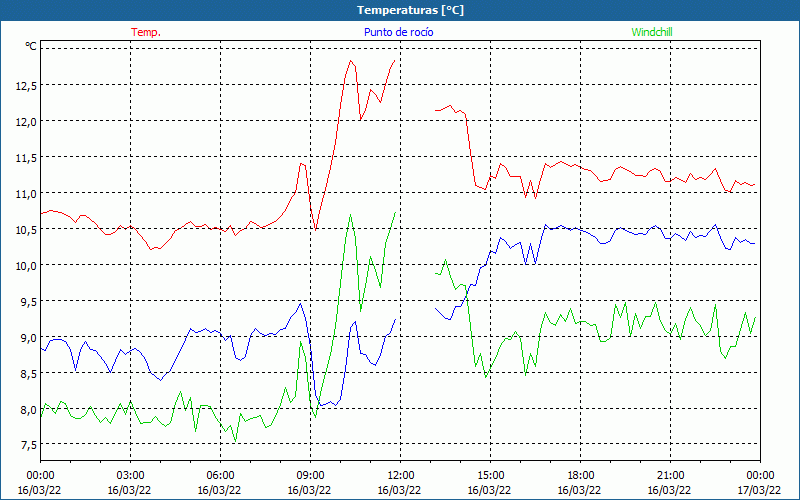Viewport: 800px width, 500px height.
Task: Click the 03:00 time axis label
Action: click(x=130, y=476)
